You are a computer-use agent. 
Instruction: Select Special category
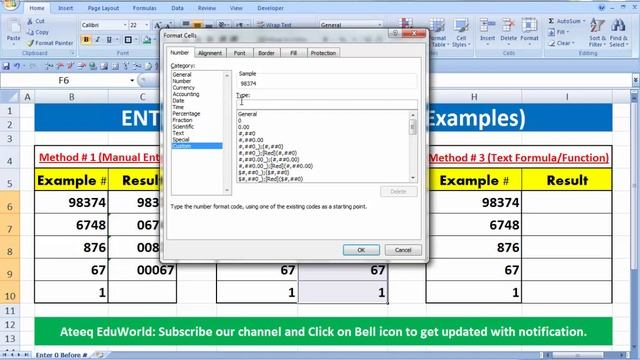(181, 140)
